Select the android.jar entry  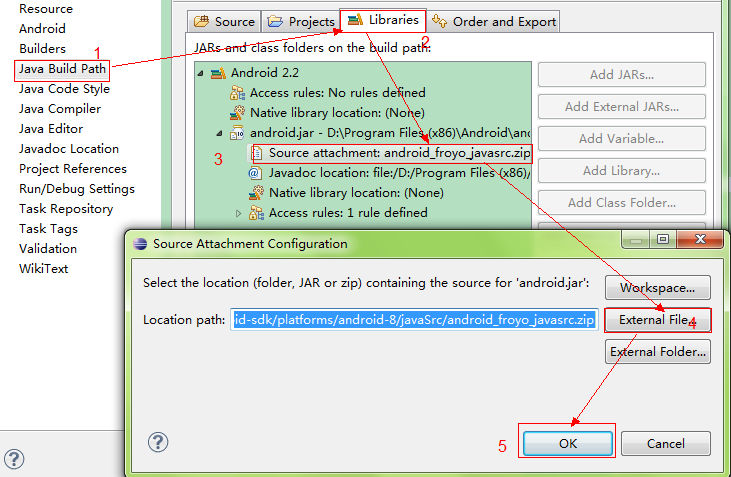(390, 133)
